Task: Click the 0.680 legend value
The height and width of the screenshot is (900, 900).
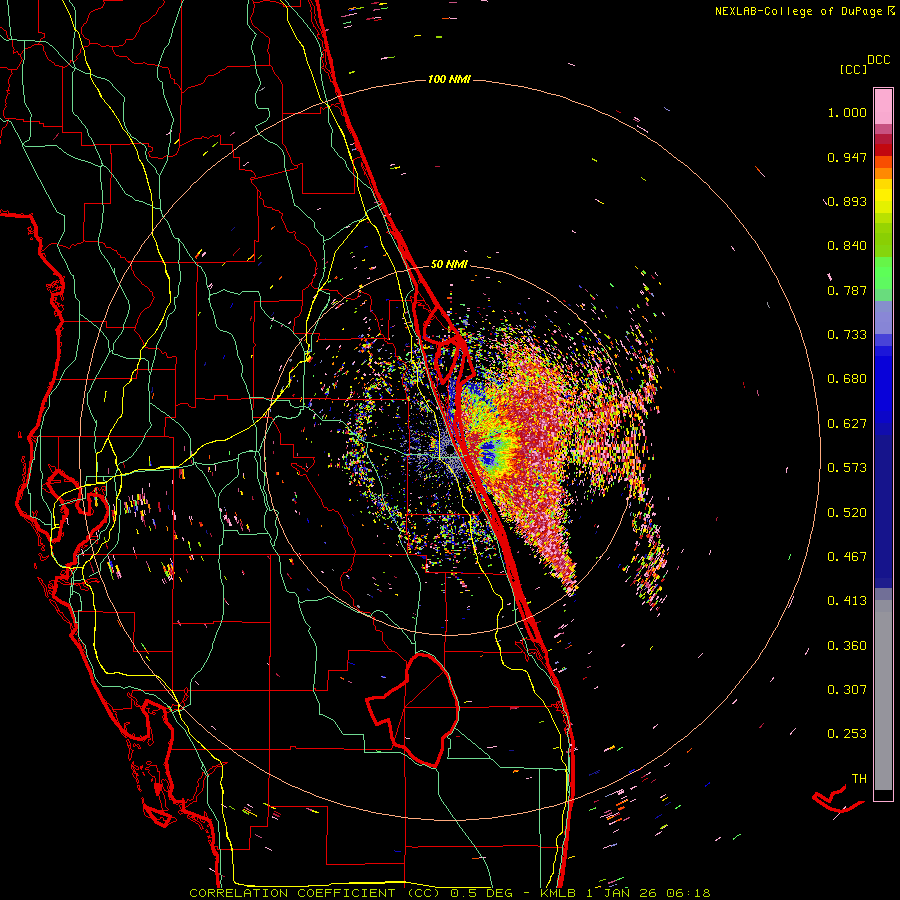Action: 847,379
